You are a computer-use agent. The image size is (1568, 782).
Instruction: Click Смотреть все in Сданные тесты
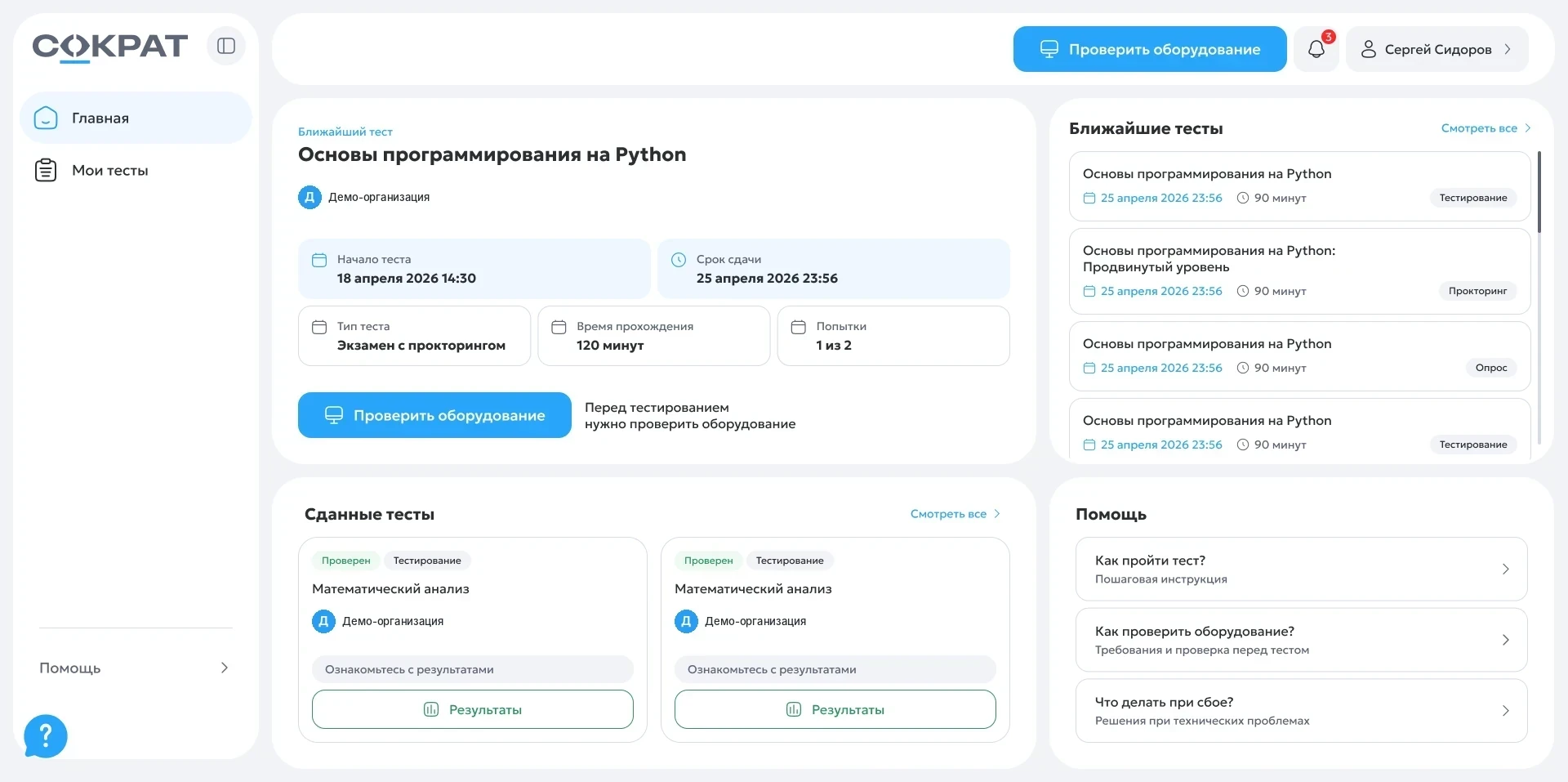955,514
